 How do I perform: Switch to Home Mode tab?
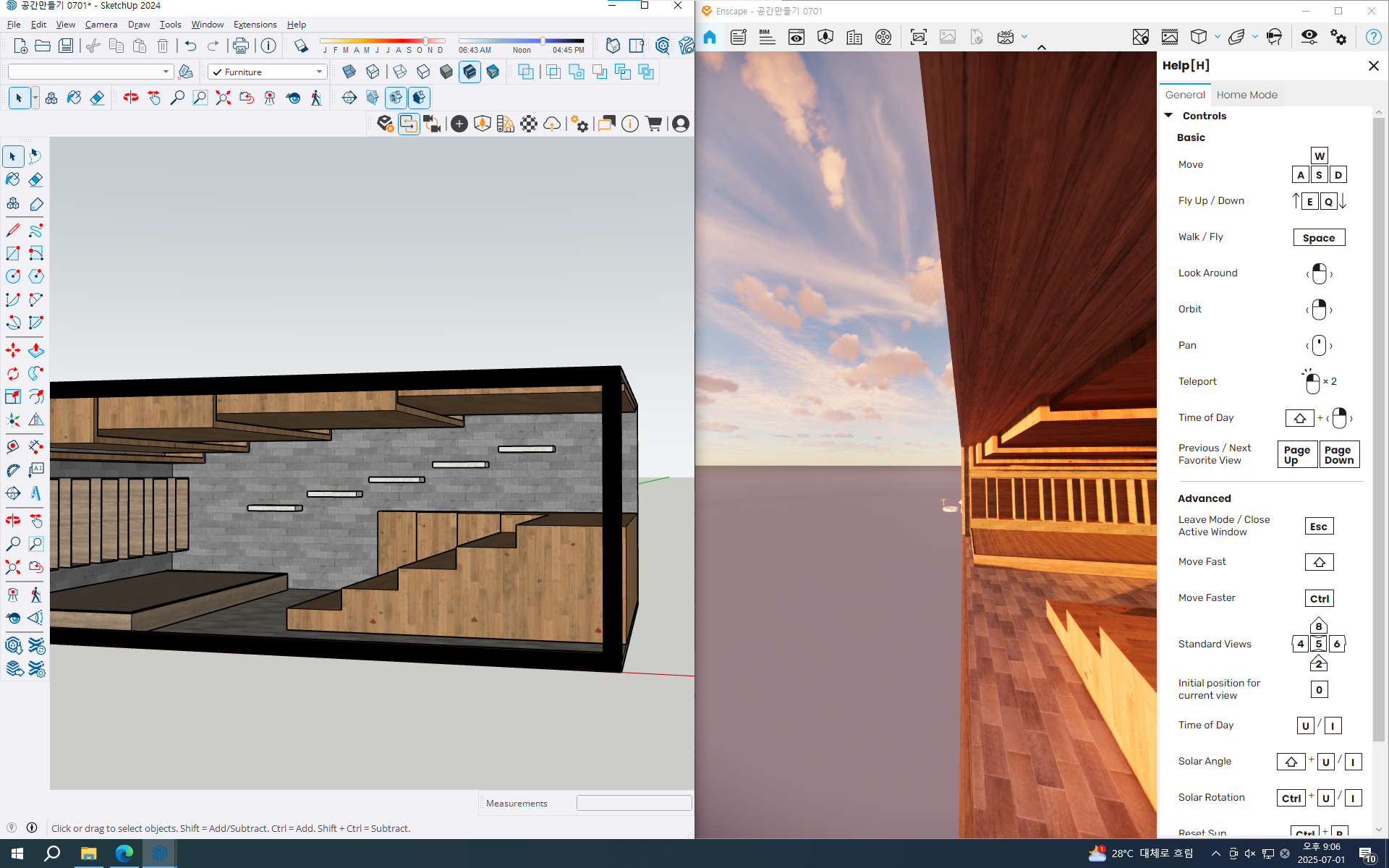(x=1246, y=95)
